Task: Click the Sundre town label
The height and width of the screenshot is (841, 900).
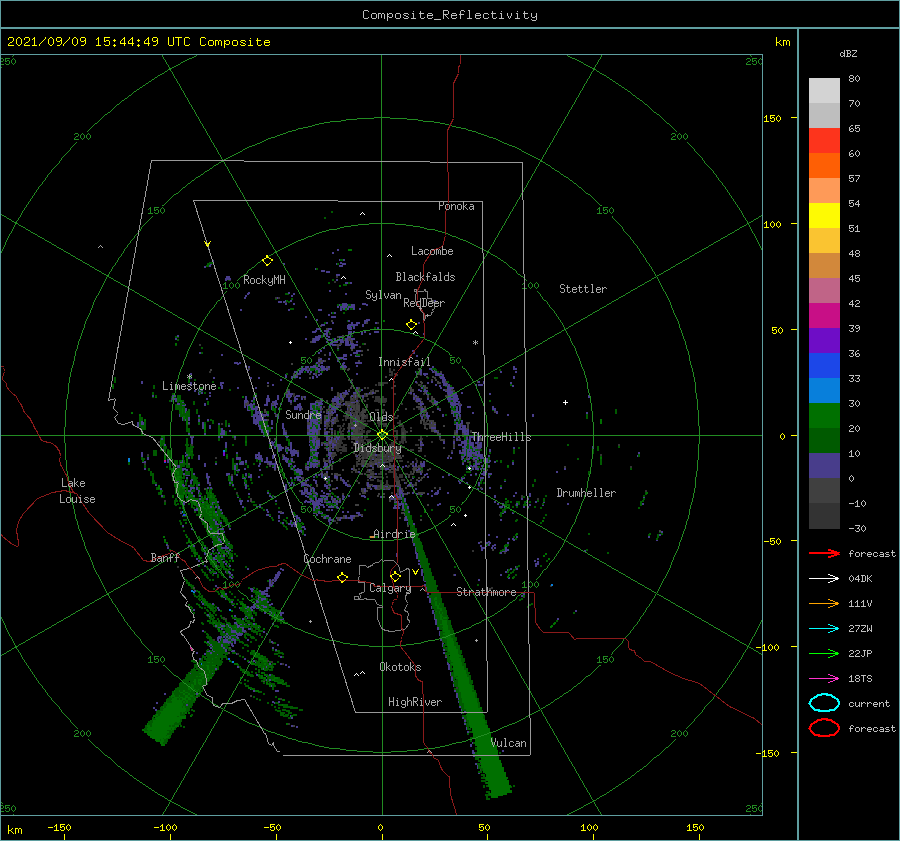Action: pyautogui.click(x=303, y=415)
